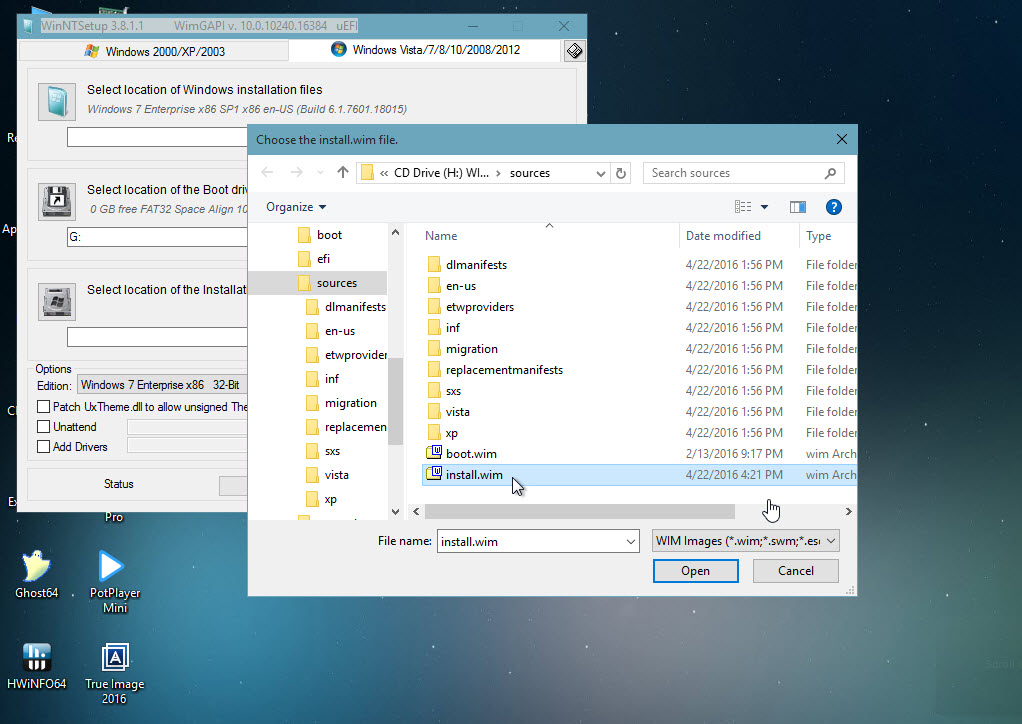Screen dimensions: 1022x724
Task: Enable the Unattended option
Action: (x=45, y=426)
